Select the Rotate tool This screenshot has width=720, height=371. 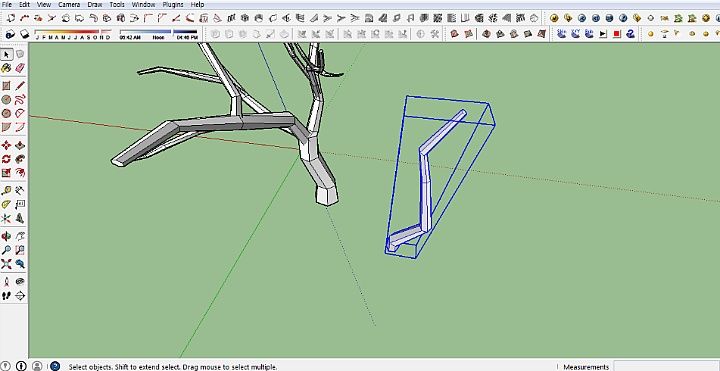coord(6,159)
